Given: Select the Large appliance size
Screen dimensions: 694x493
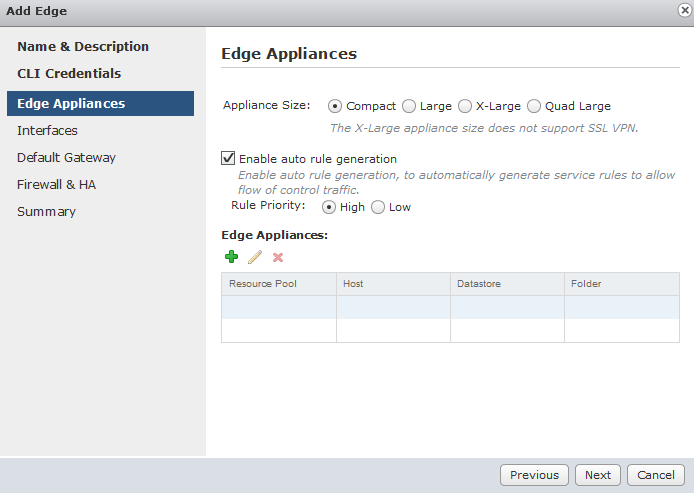Looking at the screenshot, I should click(x=409, y=106).
